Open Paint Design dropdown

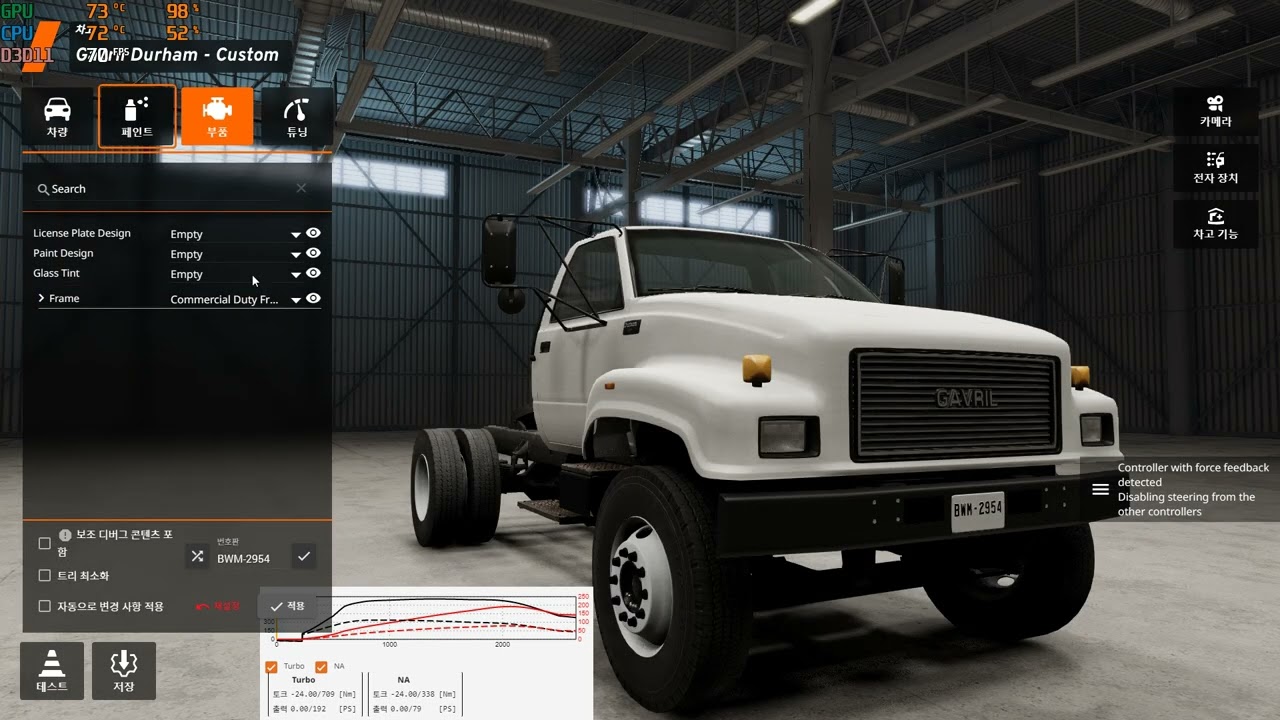[x=235, y=254]
